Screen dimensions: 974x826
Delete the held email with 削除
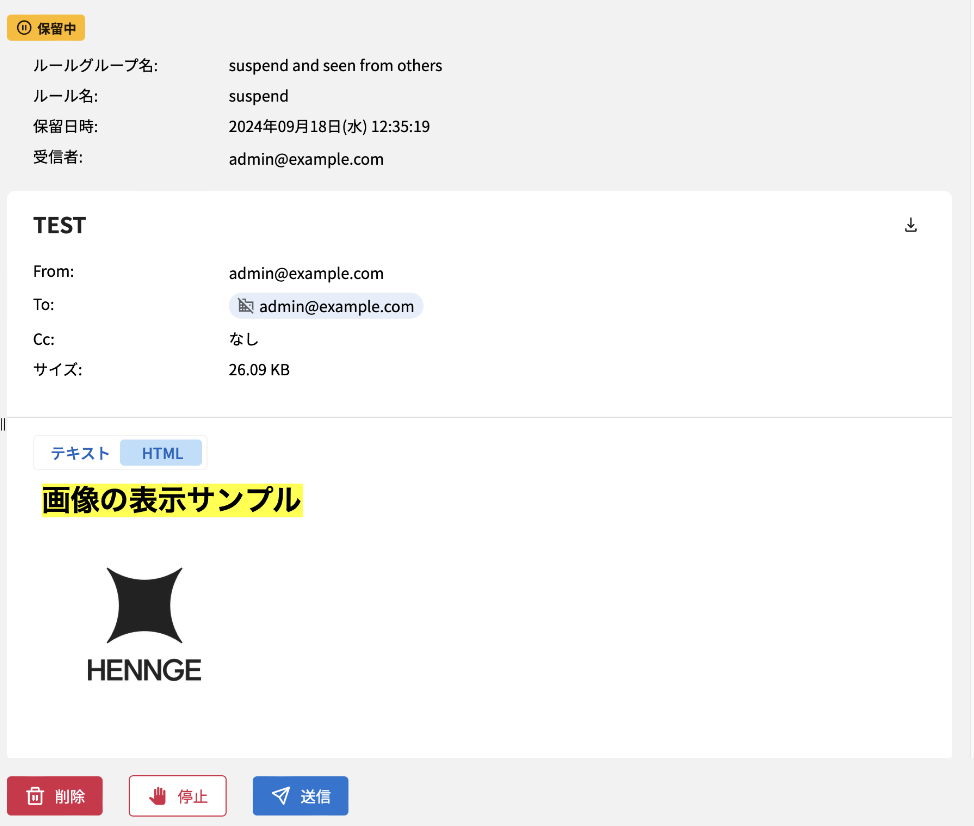(55, 796)
